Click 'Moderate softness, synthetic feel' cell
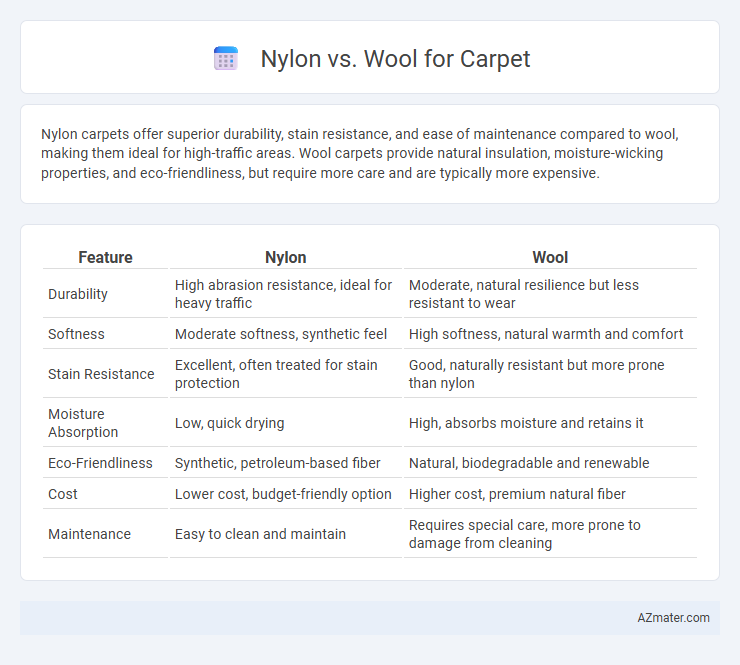Image resolution: width=740 pixels, height=665 pixels. (x=286, y=334)
